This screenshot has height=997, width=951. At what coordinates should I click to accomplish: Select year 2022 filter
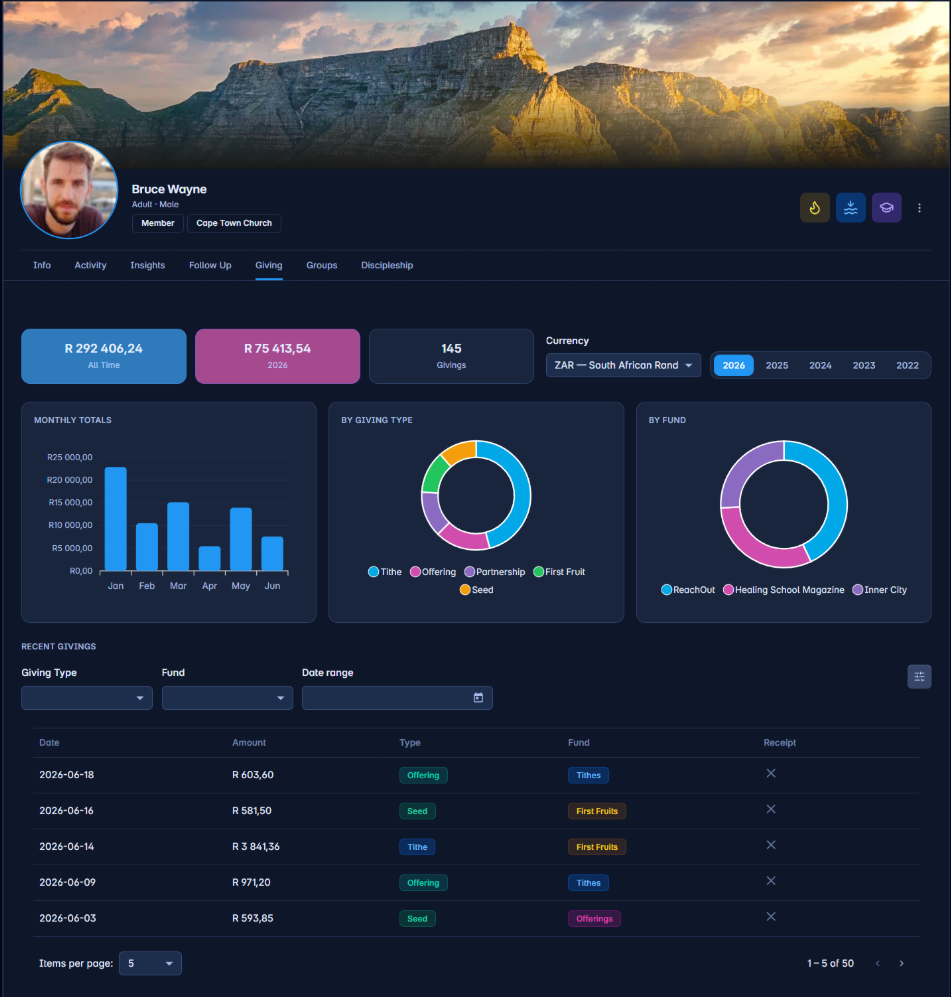(907, 365)
